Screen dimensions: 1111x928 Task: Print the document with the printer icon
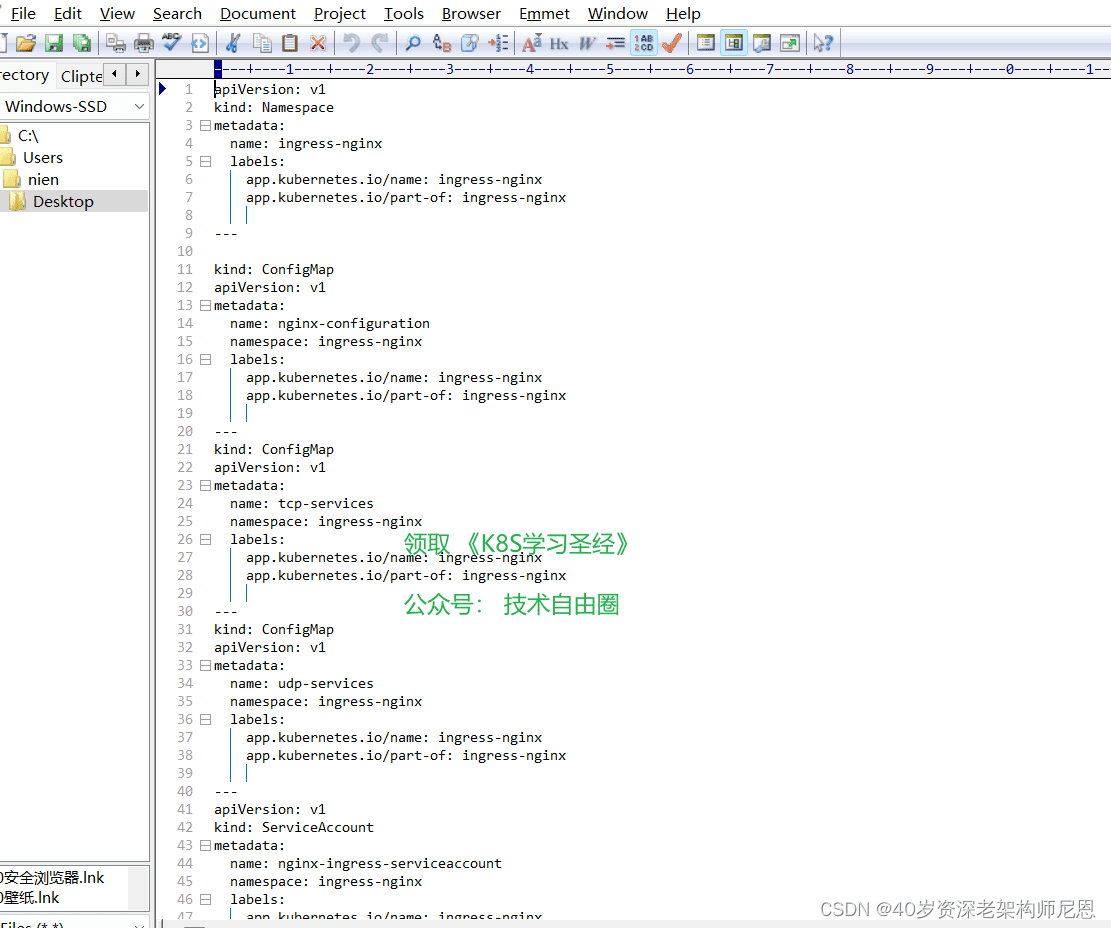click(x=144, y=43)
